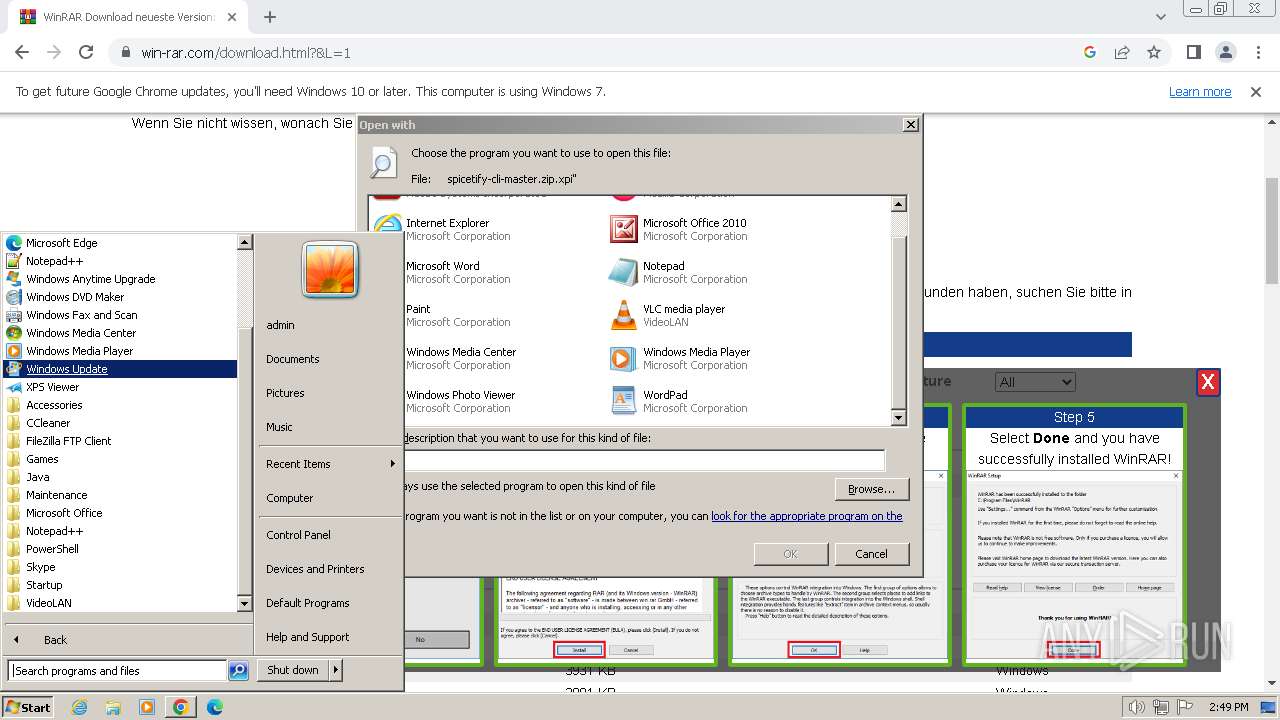Expand the Java folder
1280x720 pixels.
tap(37, 477)
